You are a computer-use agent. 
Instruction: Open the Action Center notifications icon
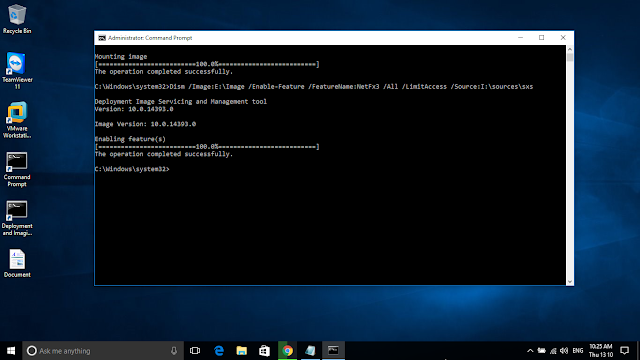[624, 351]
